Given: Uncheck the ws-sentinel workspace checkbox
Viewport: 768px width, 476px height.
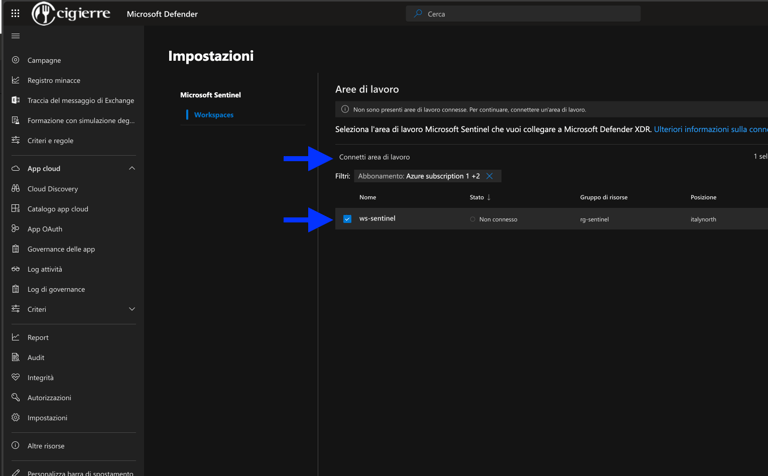Looking at the screenshot, I should click(347, 219).
